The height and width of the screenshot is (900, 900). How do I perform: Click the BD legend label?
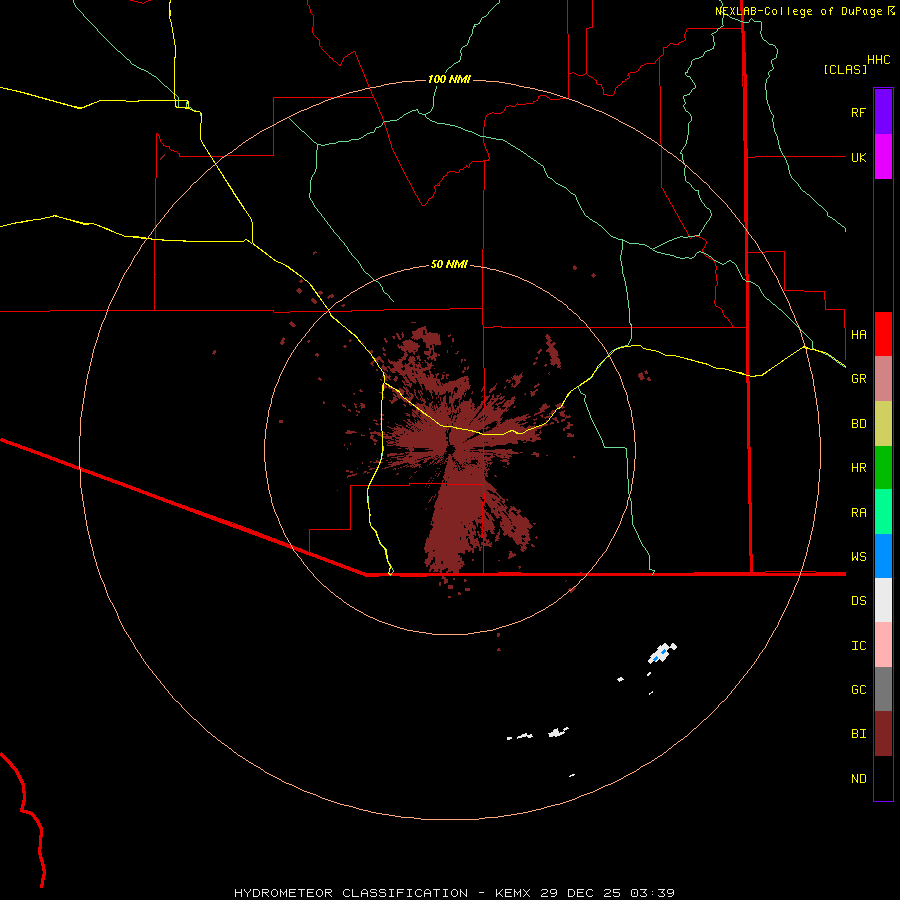point(858,424)
